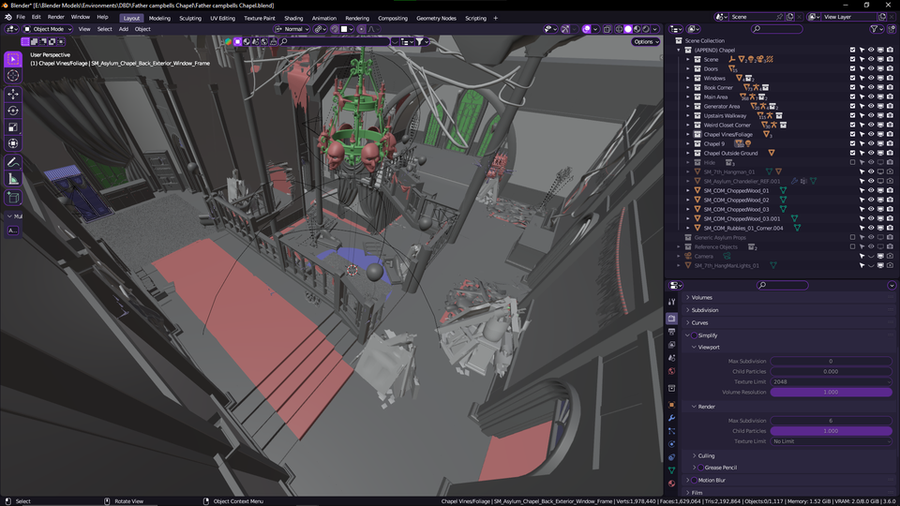Open the Physics properties tab
Image resolution: width=900 pixels, height=506 pixels.
pos(672,444)
